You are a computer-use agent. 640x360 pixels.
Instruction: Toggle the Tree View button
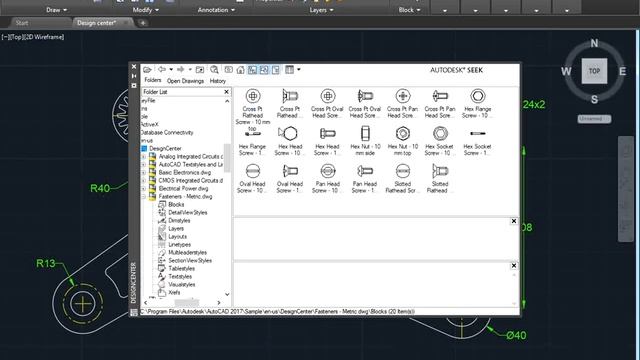point(252,70)
